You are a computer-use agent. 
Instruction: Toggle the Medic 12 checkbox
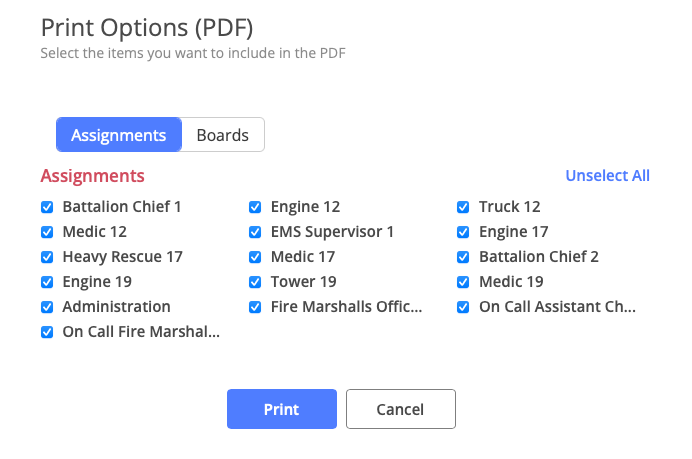coord(47,232)
